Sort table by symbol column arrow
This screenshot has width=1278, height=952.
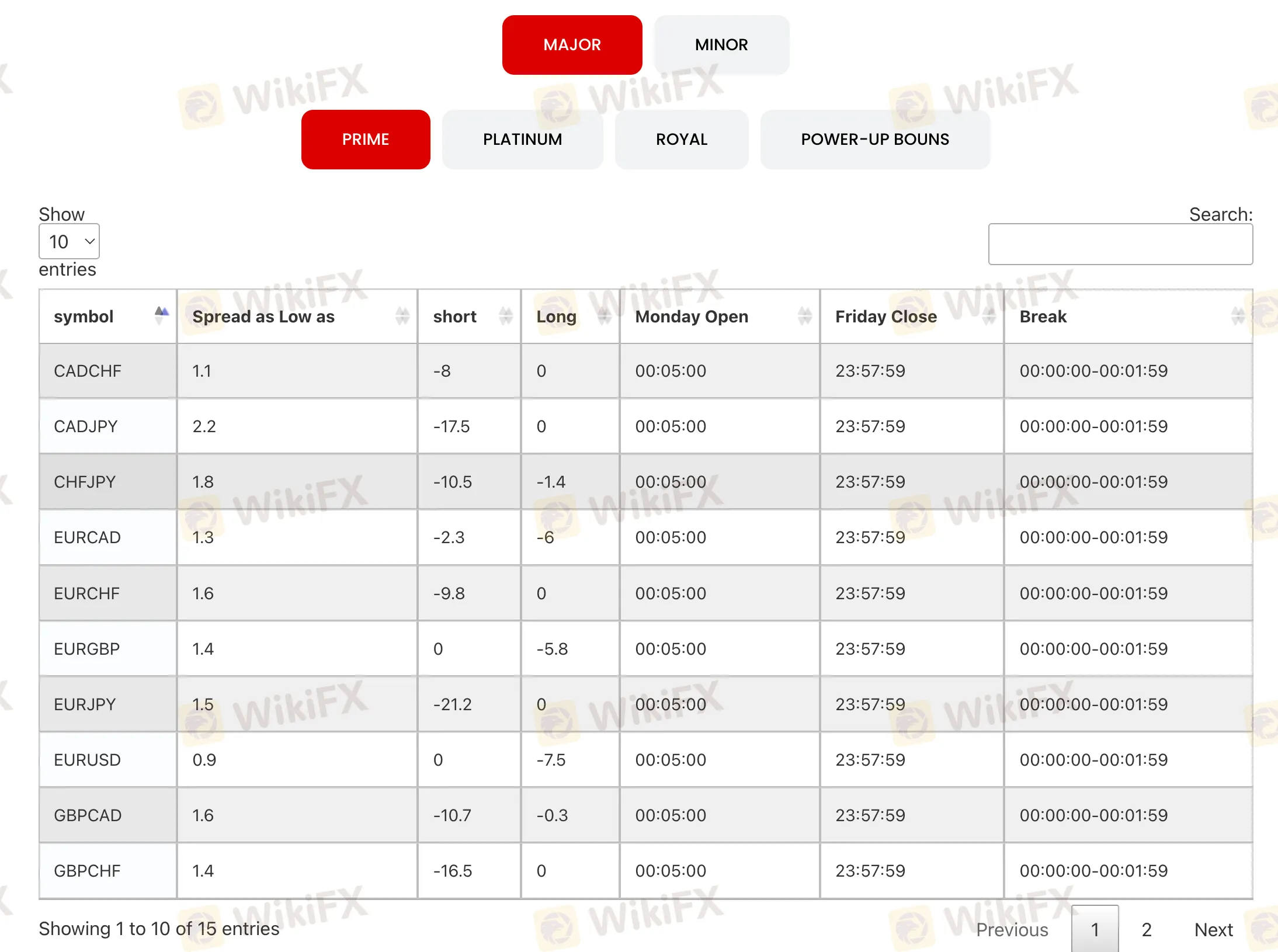pyautogui.click(x=161, y=315)
